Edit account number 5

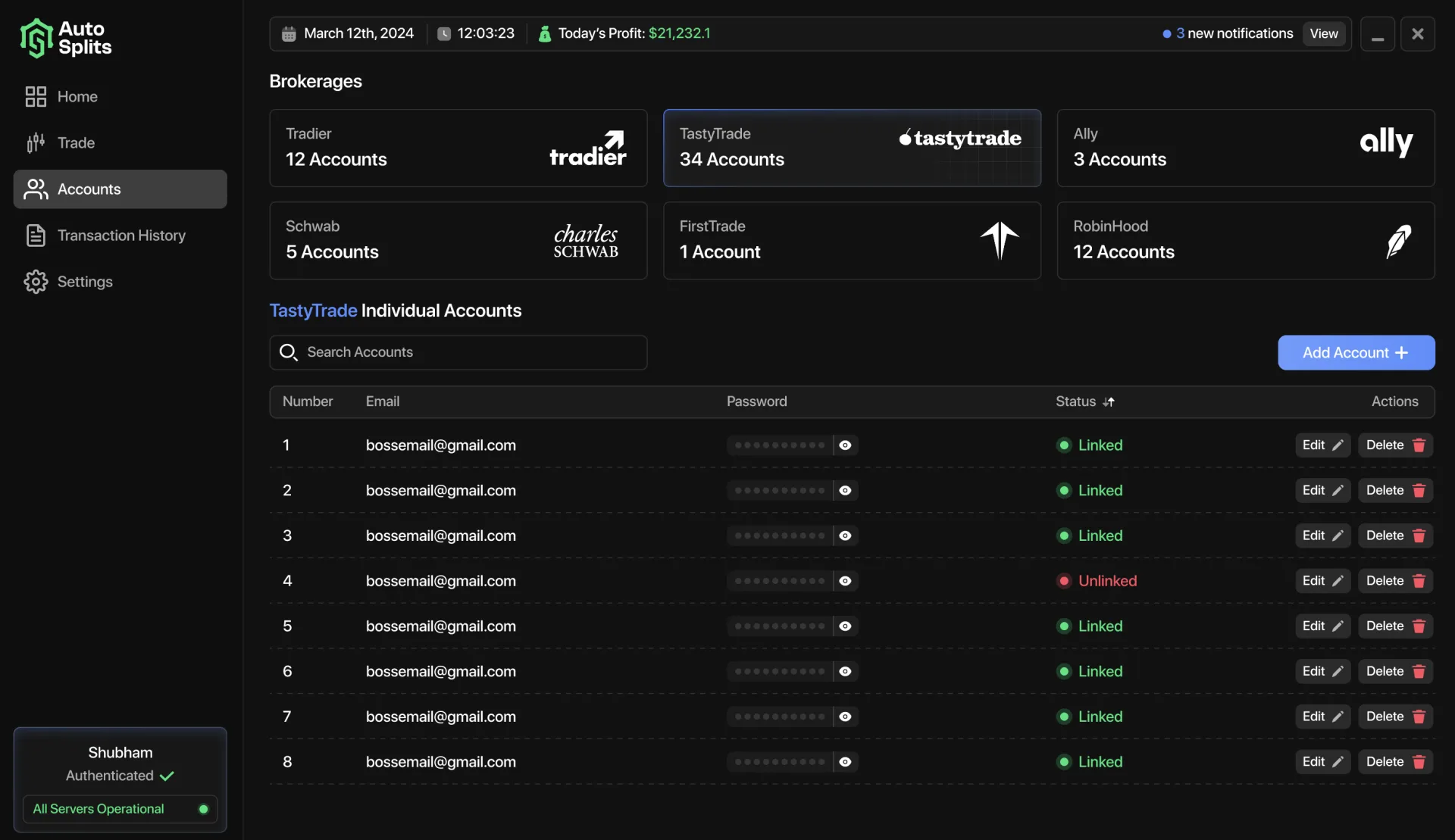[x=1322, y=626]
